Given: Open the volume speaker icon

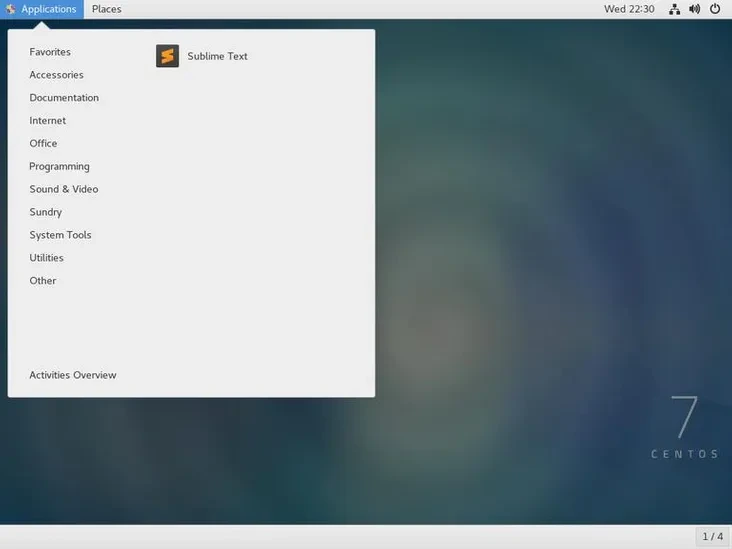Looking at the screenshot, I should coord(695,9).
